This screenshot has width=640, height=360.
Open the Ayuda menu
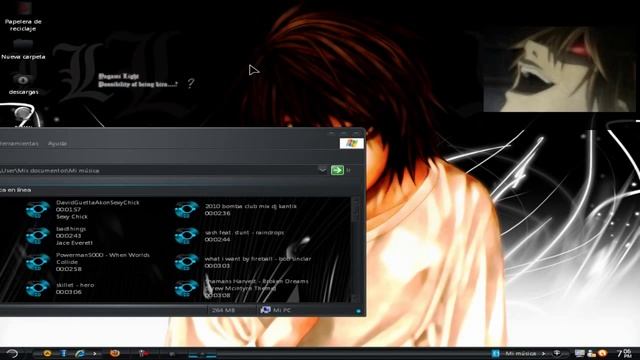[57, 144]
